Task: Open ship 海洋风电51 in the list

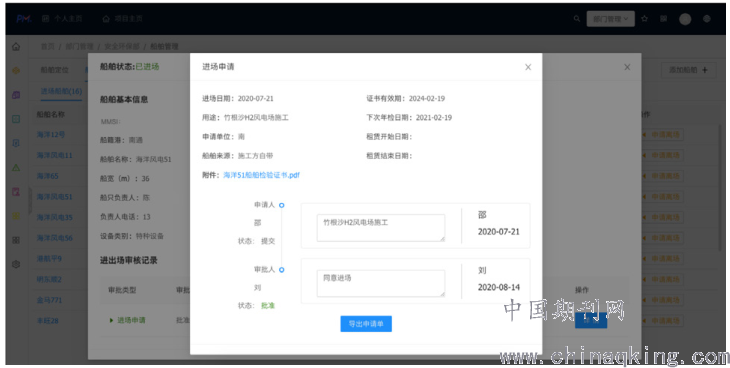Action: tap(54, 197)
